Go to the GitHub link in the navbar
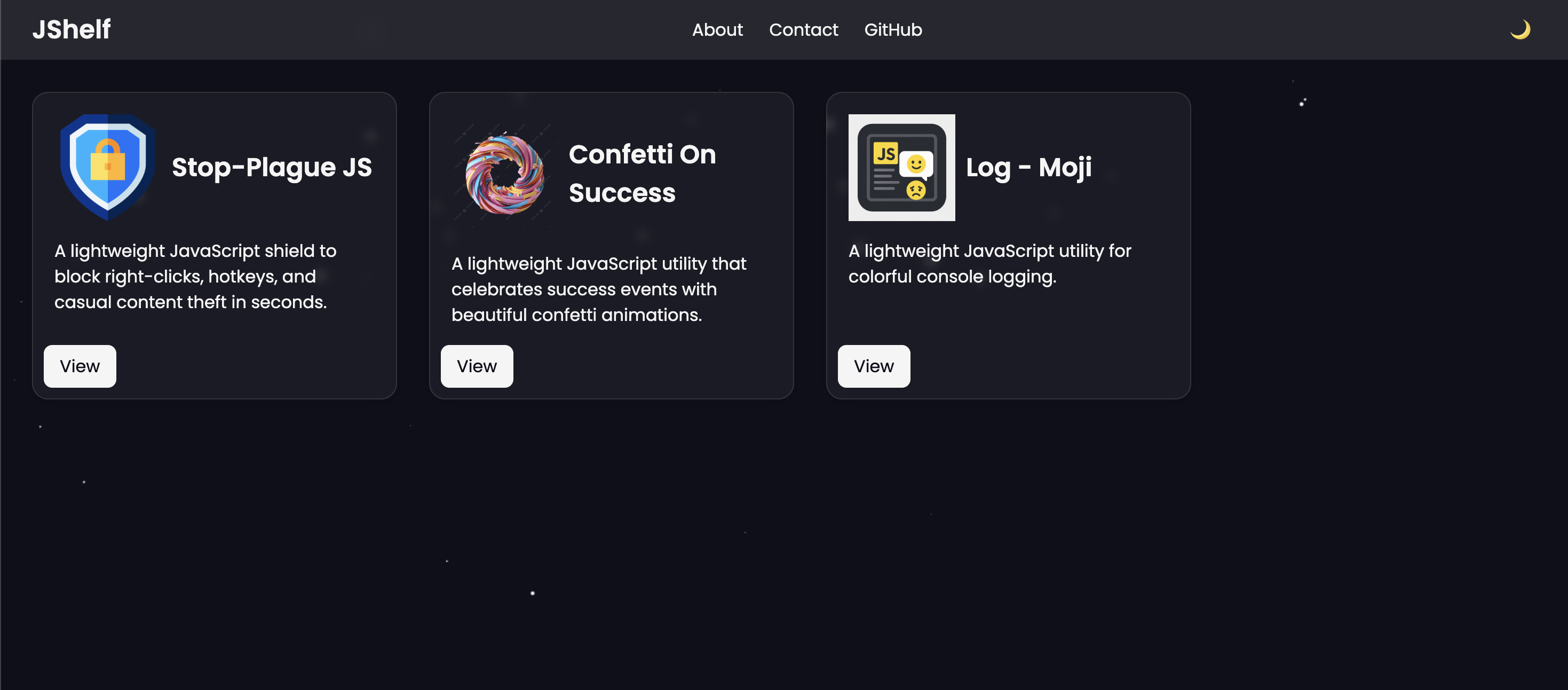1568x690 pixels. [892, 29]
